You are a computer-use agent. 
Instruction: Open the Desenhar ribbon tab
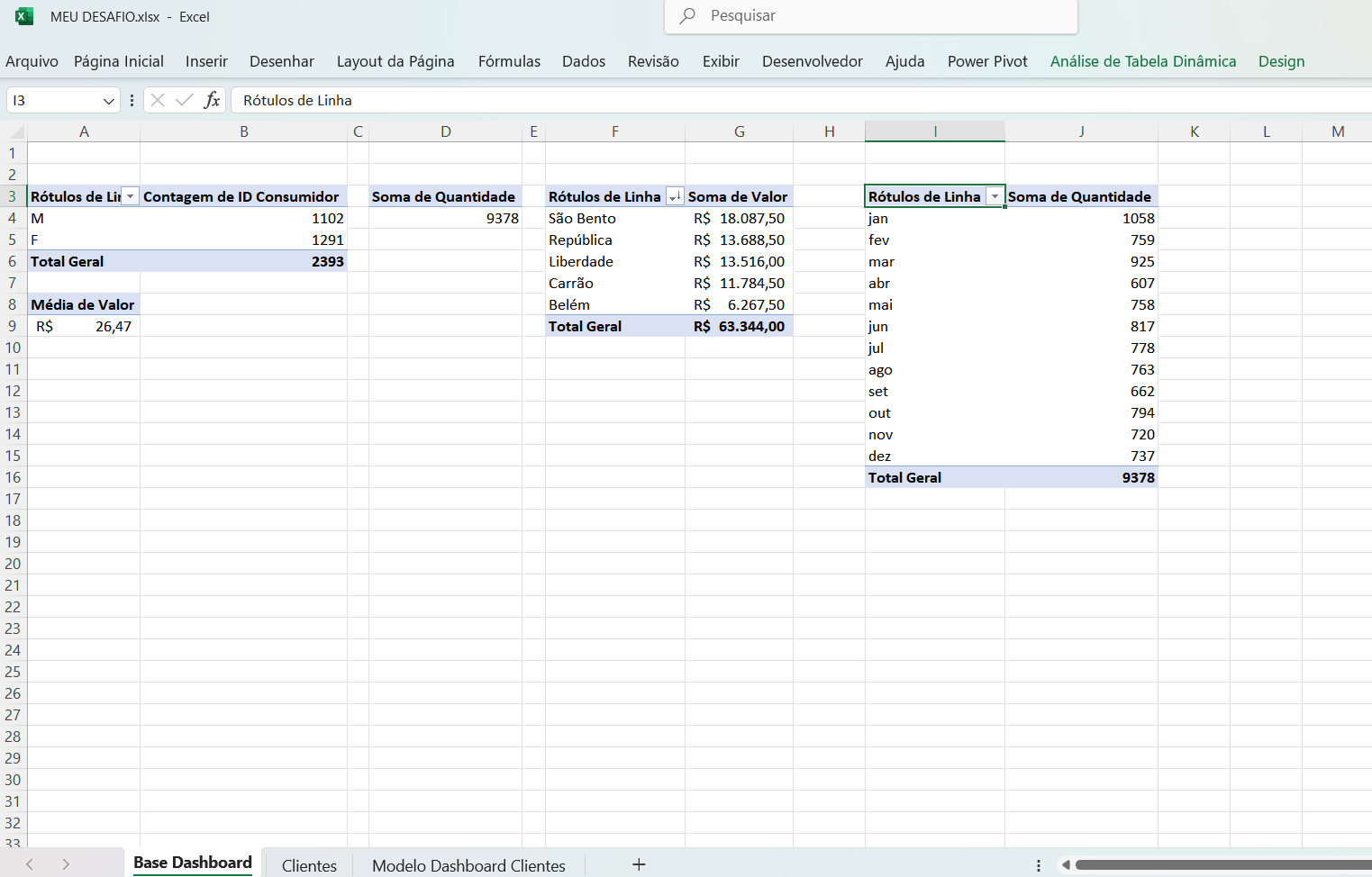[282, 61]
